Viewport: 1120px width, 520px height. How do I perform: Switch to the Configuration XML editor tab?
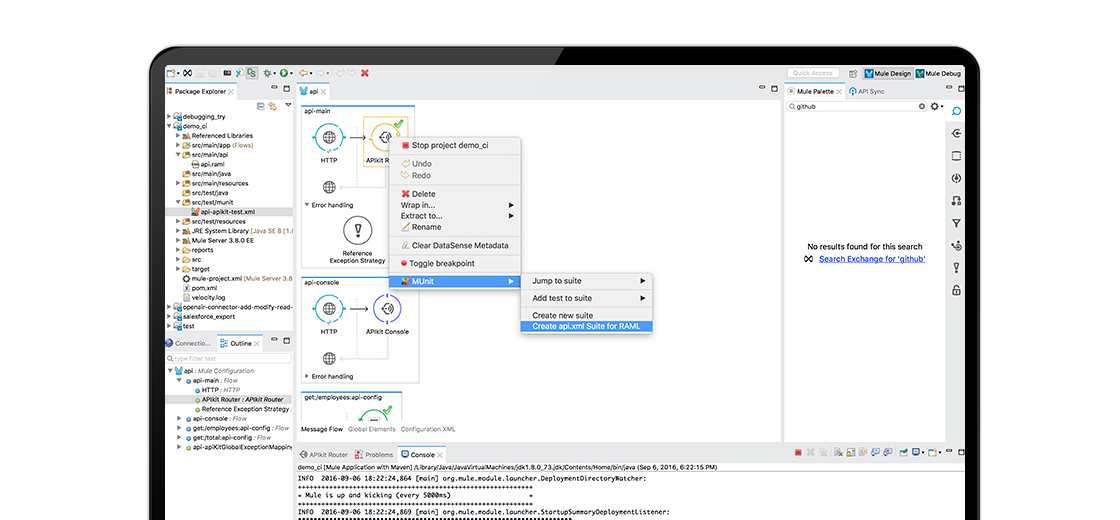(428, 429)
